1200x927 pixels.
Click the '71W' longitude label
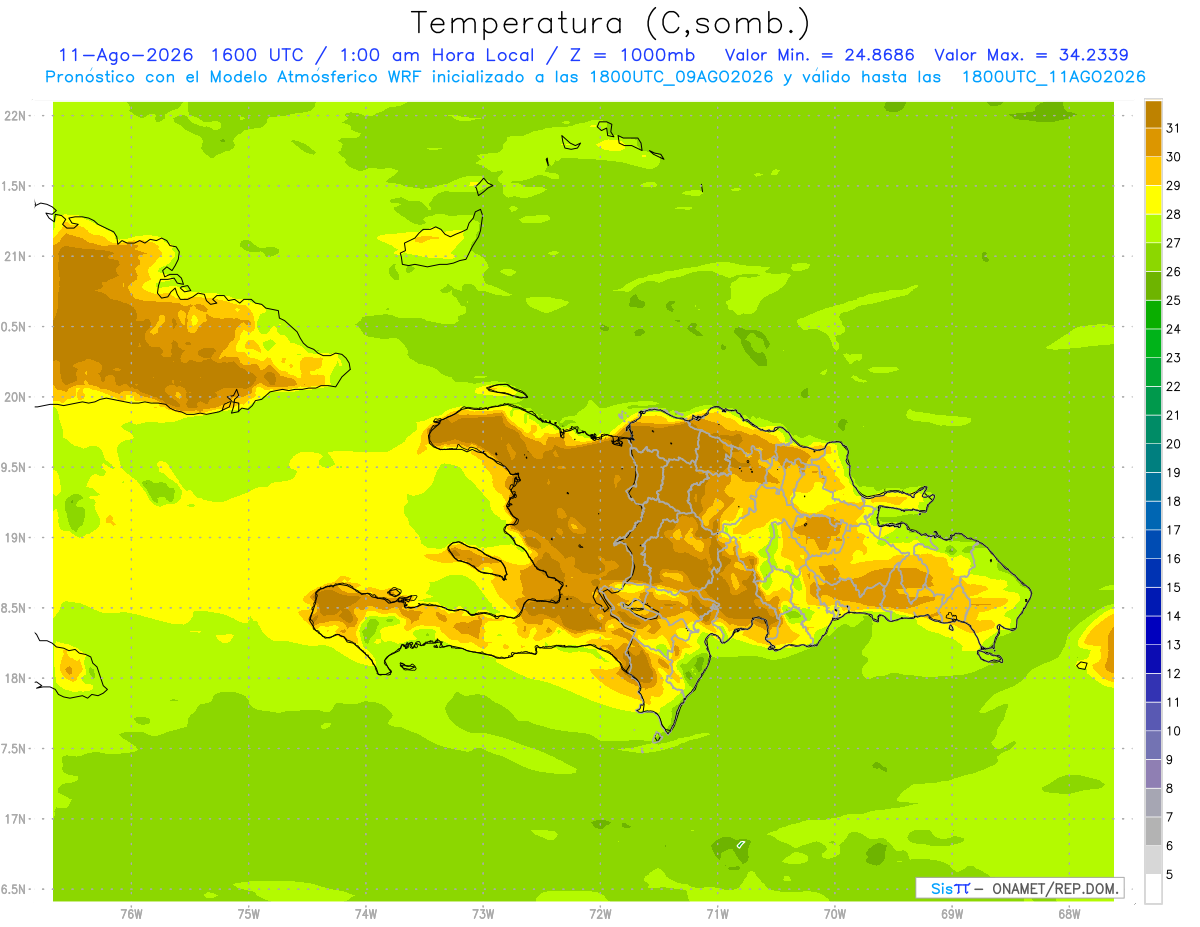click(717, 914)
